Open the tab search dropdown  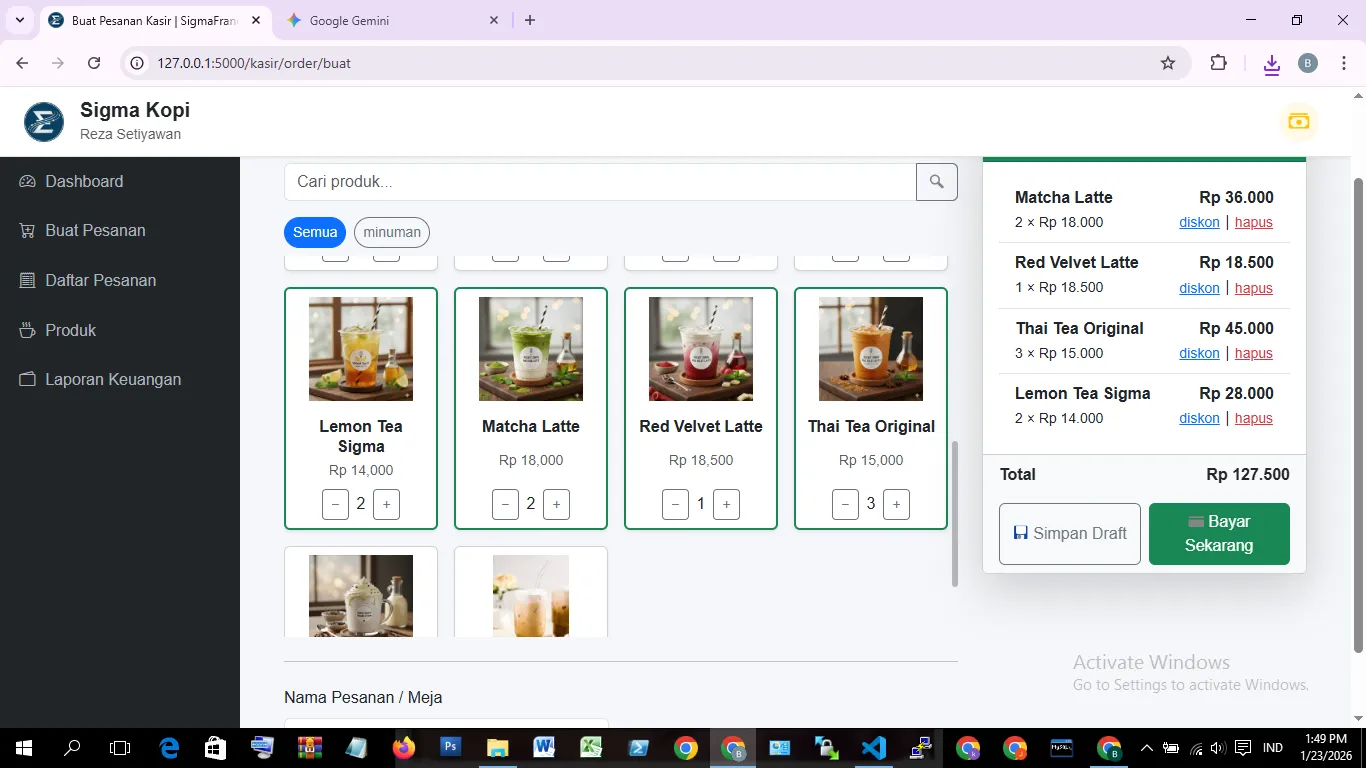point(19,20)
